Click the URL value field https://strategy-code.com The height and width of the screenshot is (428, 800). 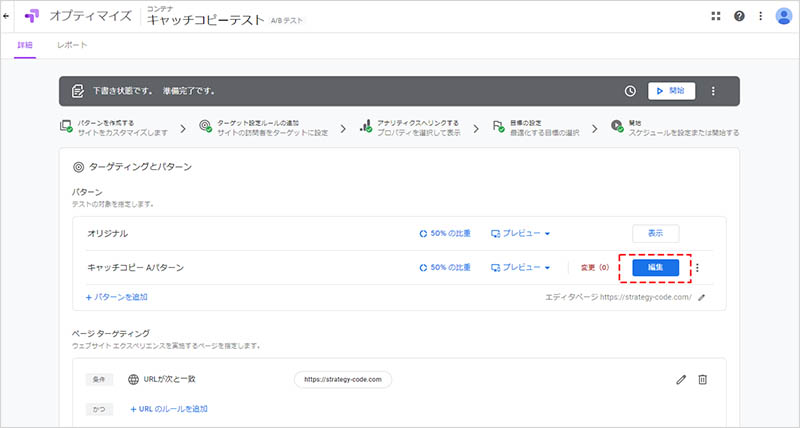343,379
